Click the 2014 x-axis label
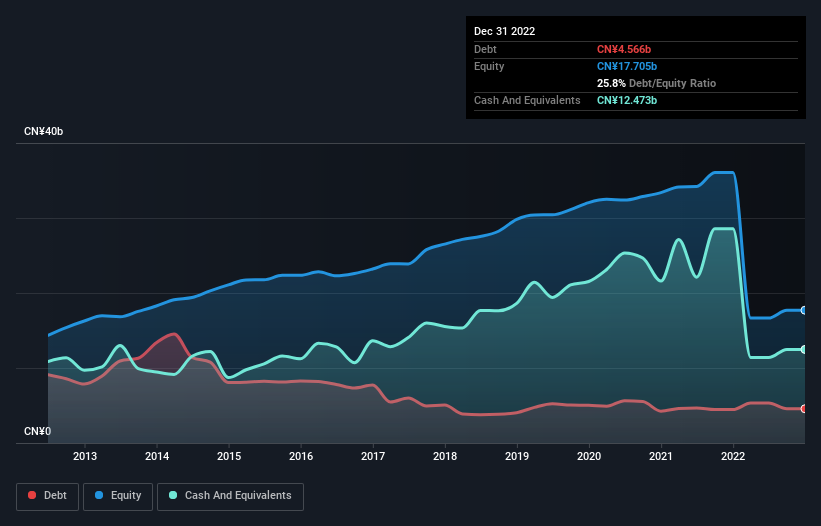This screenshot has width=821, height=526. (157, 456)
